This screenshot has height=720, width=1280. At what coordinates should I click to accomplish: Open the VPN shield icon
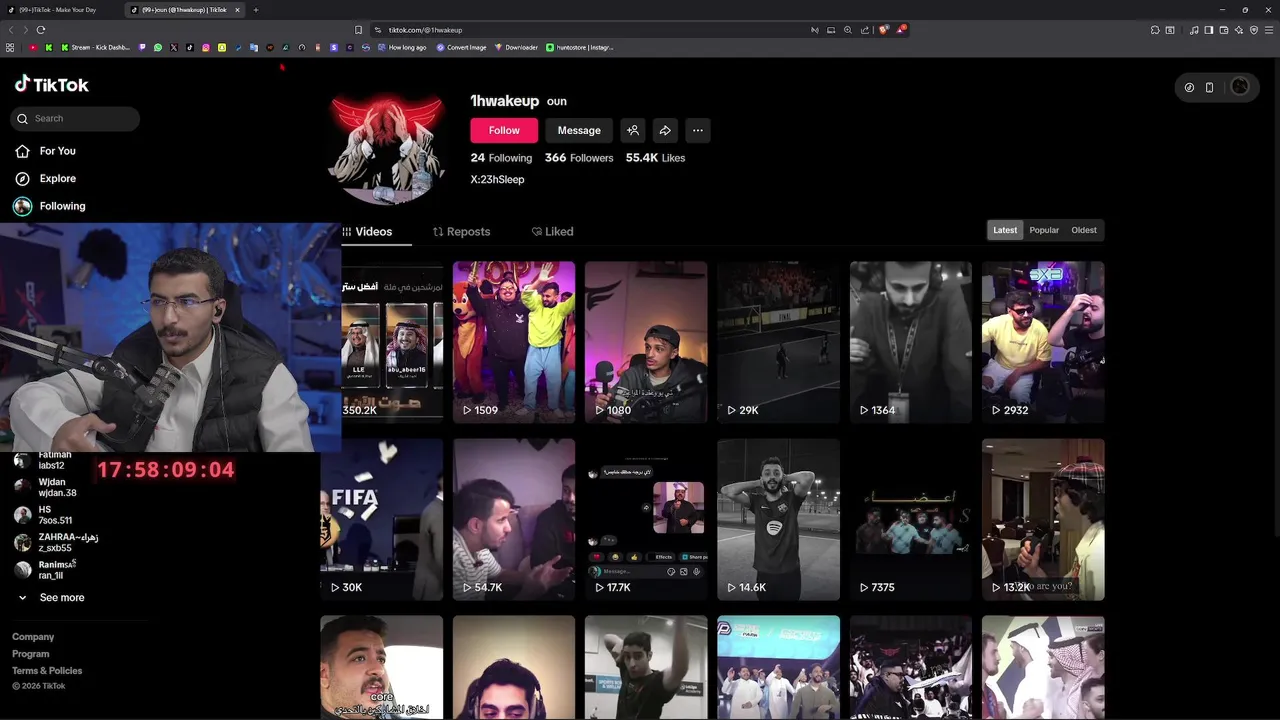[1254, 30]
